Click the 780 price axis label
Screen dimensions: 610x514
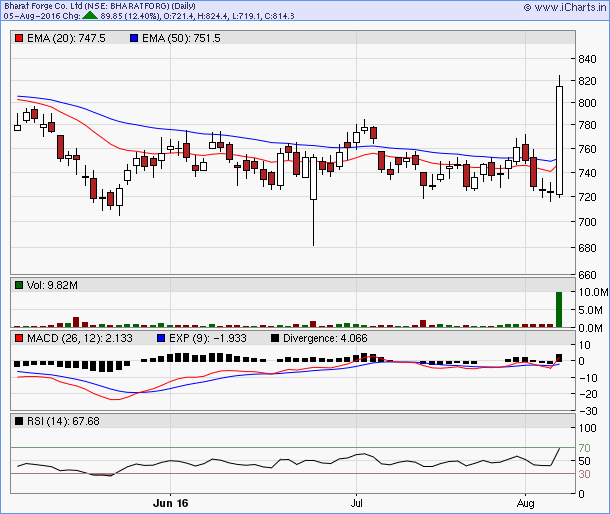click(587, 125)
